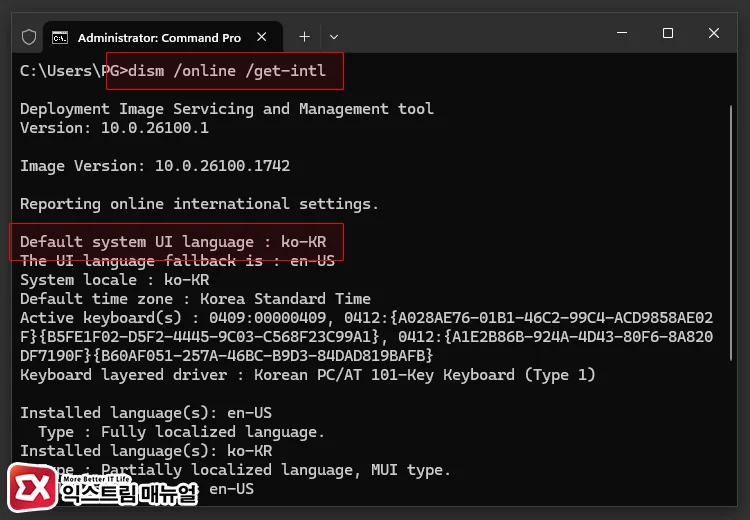Close the terminal window
The image size is (750, 520).
714,34
